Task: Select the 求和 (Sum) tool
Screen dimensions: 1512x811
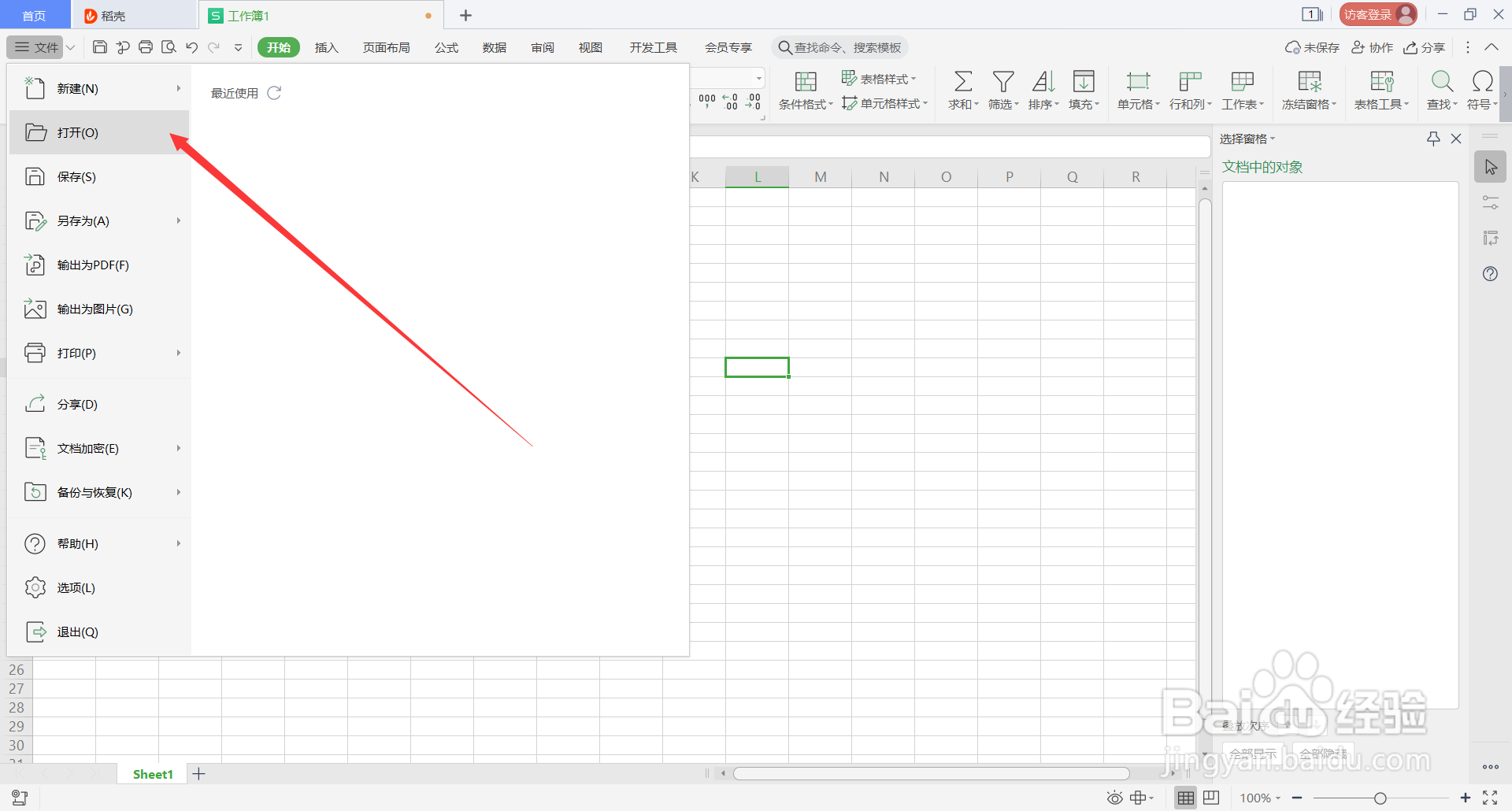Action: pos(962,89)
